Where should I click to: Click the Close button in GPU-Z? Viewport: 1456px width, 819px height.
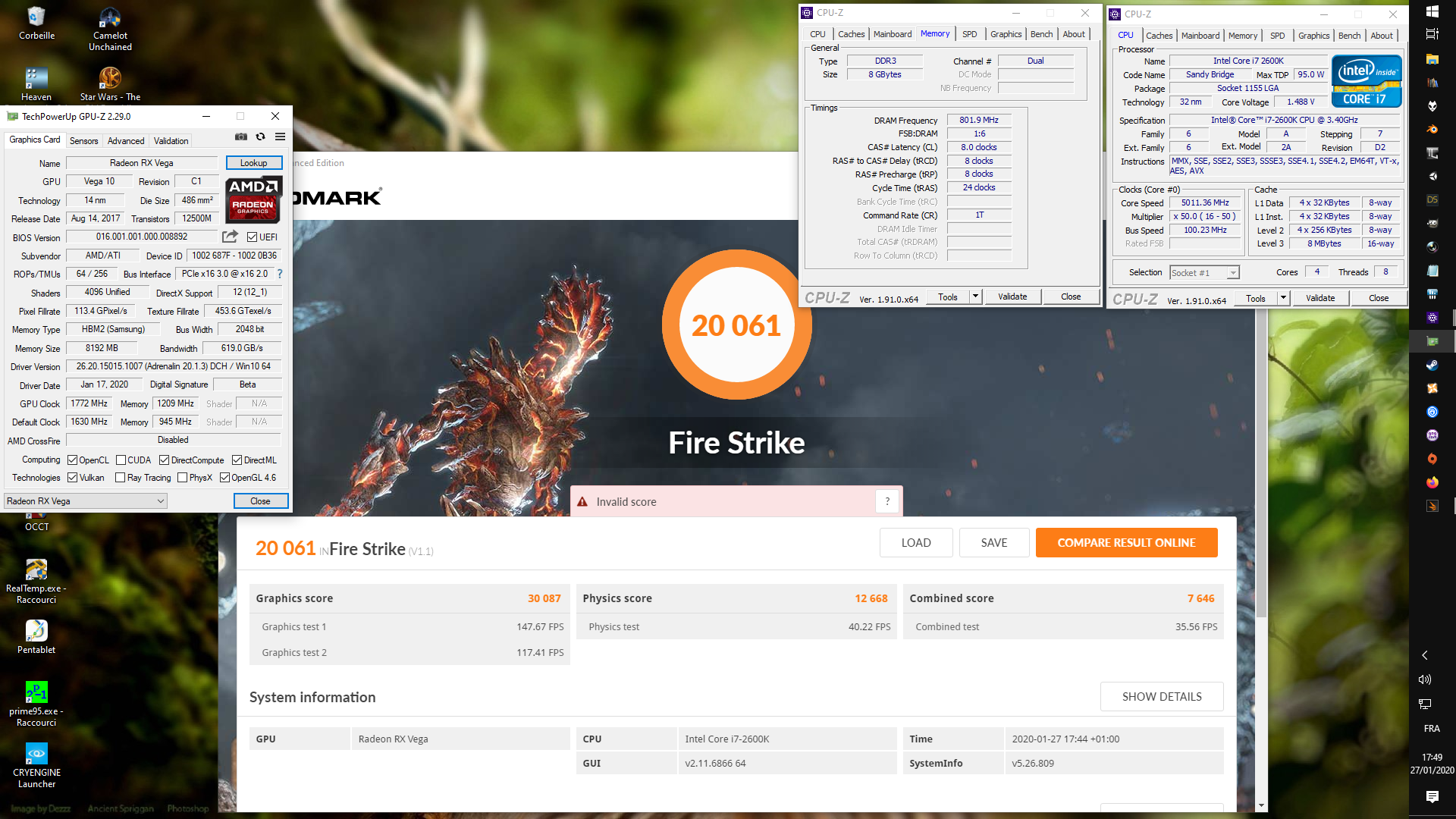(260, 501)
